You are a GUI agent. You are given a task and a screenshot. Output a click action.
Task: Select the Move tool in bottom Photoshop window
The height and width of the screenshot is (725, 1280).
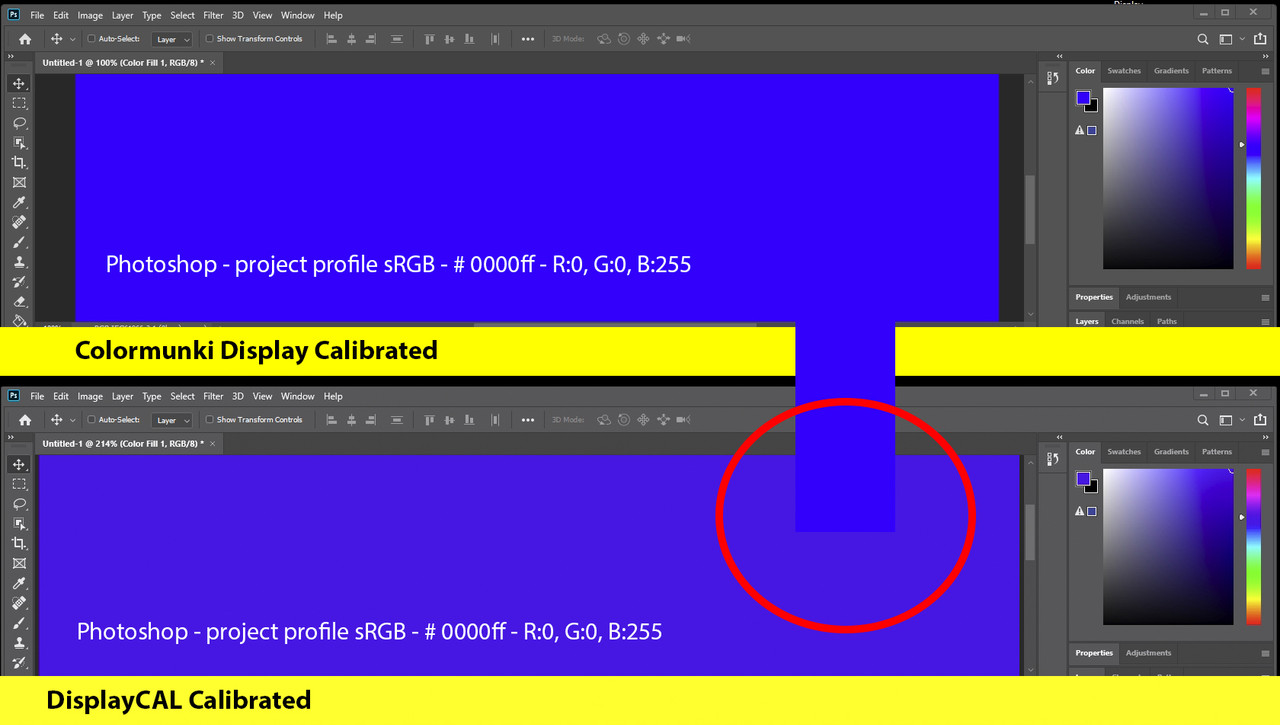tap(19, 465)
